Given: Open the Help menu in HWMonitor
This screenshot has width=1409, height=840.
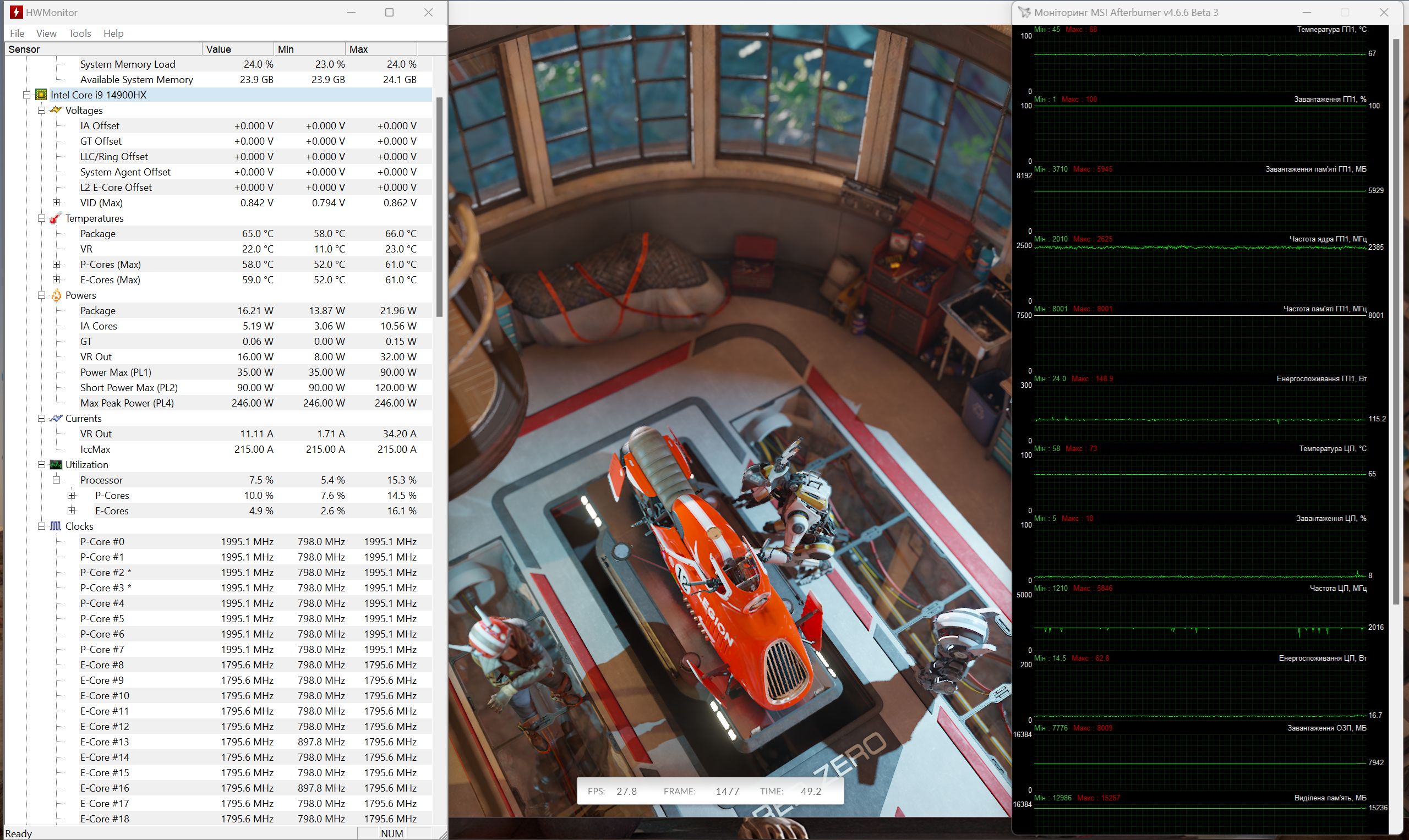Looking at the screenshot, I should [113, 34].
